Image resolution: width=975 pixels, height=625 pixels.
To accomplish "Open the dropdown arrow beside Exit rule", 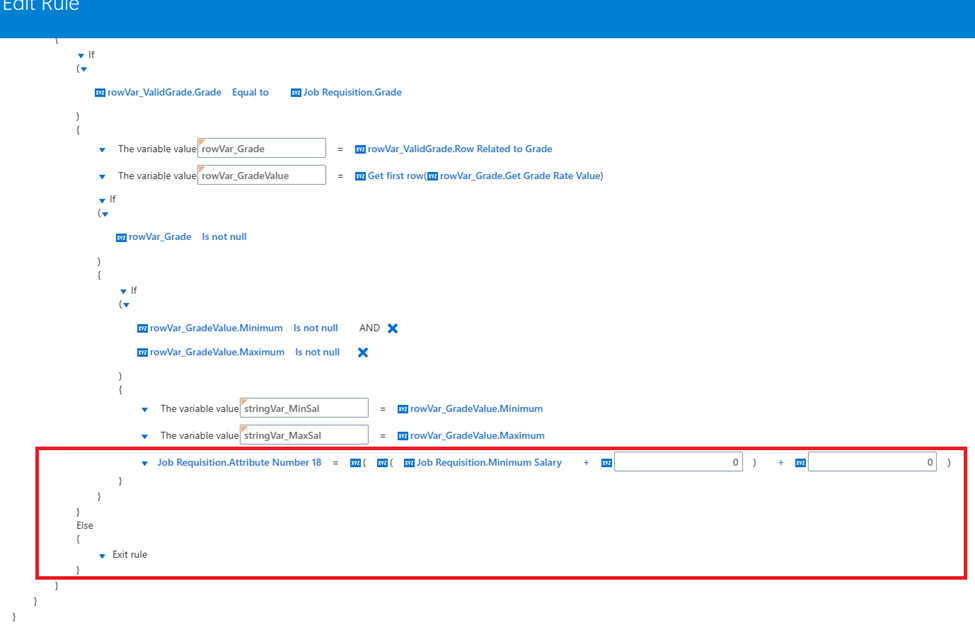I will (x=101, y=554).
